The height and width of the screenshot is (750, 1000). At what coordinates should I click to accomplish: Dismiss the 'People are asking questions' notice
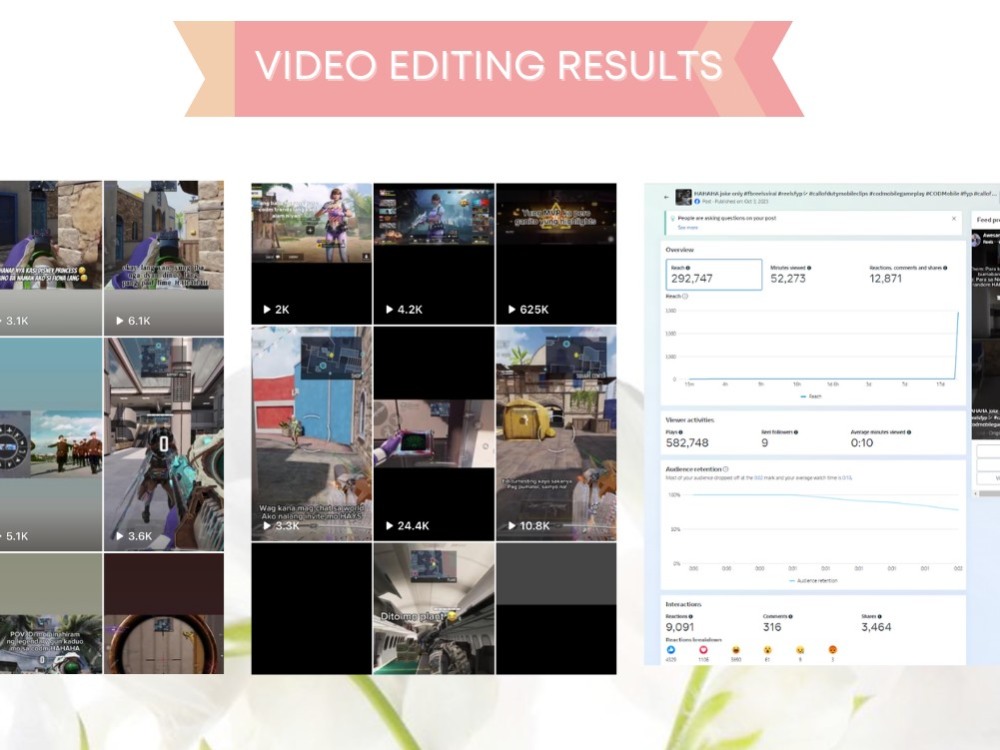(954, 219)
